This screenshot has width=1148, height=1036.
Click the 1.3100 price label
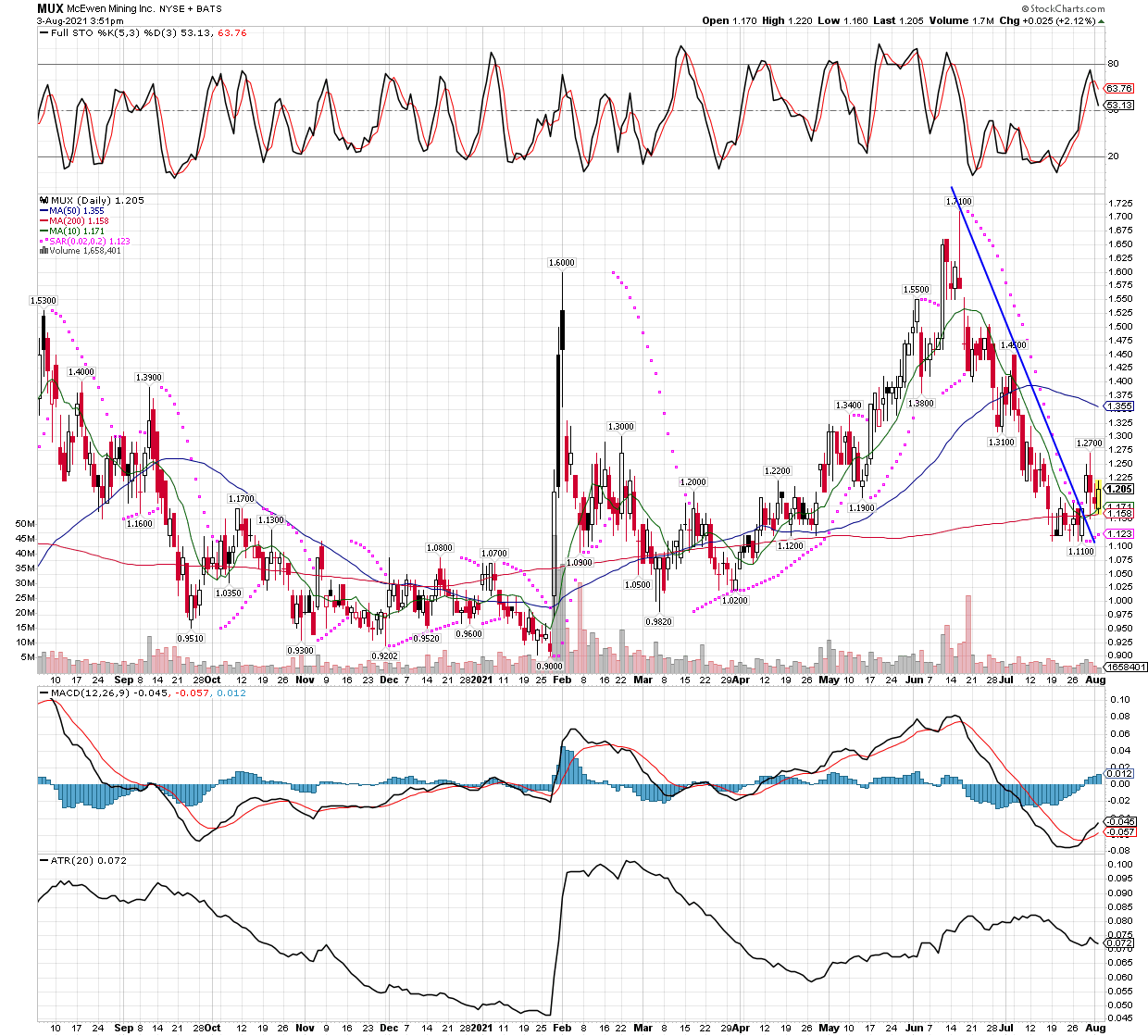coord(1001,443)
